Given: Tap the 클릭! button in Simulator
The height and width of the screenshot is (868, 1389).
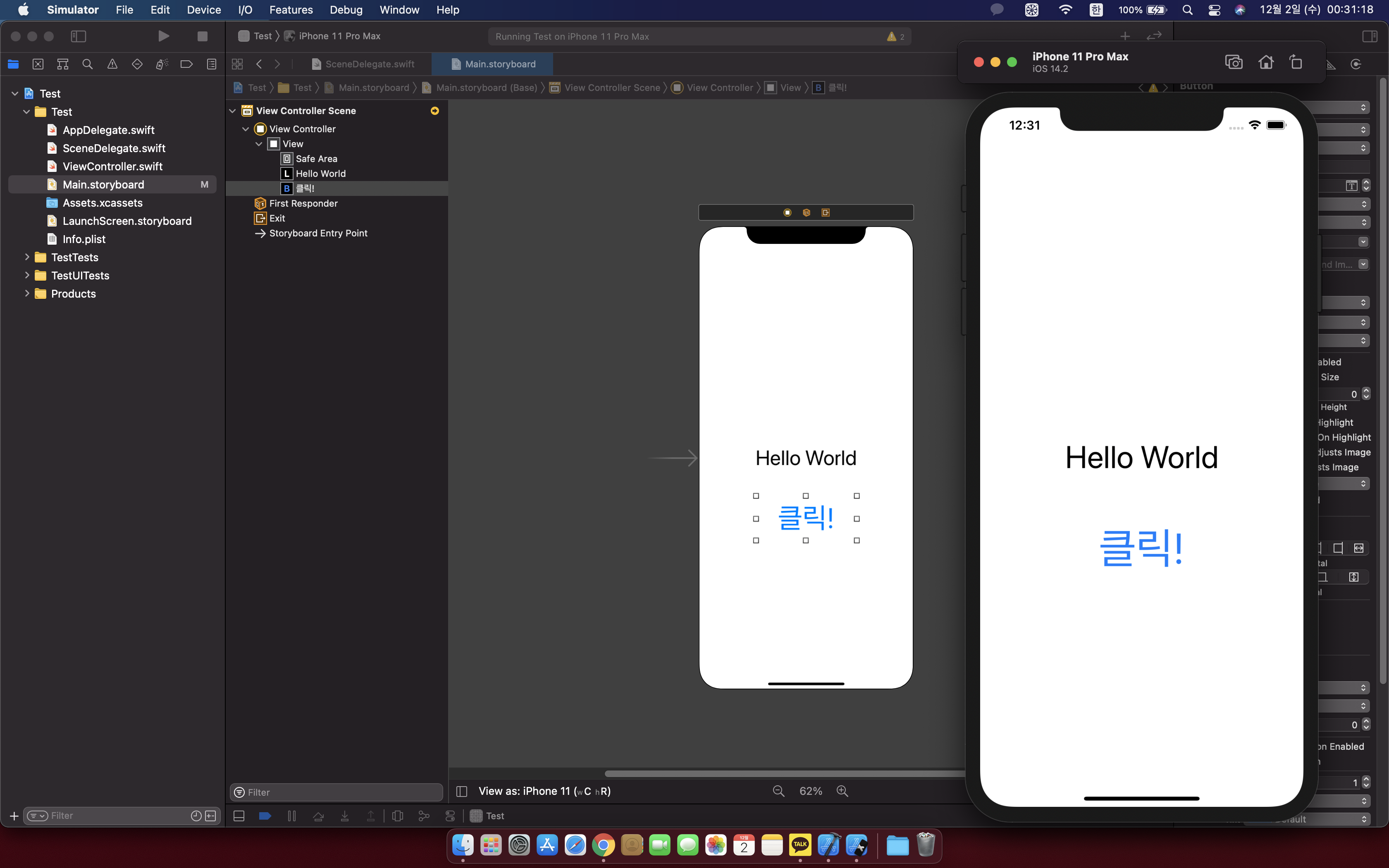Looking at the screenshot, I should (x=1141, y=548).
